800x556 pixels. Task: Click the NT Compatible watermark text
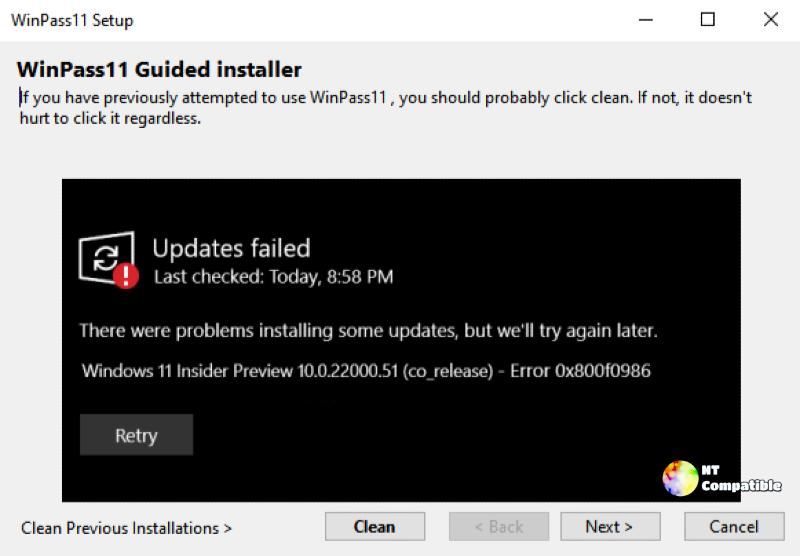(x=741, y=478)
